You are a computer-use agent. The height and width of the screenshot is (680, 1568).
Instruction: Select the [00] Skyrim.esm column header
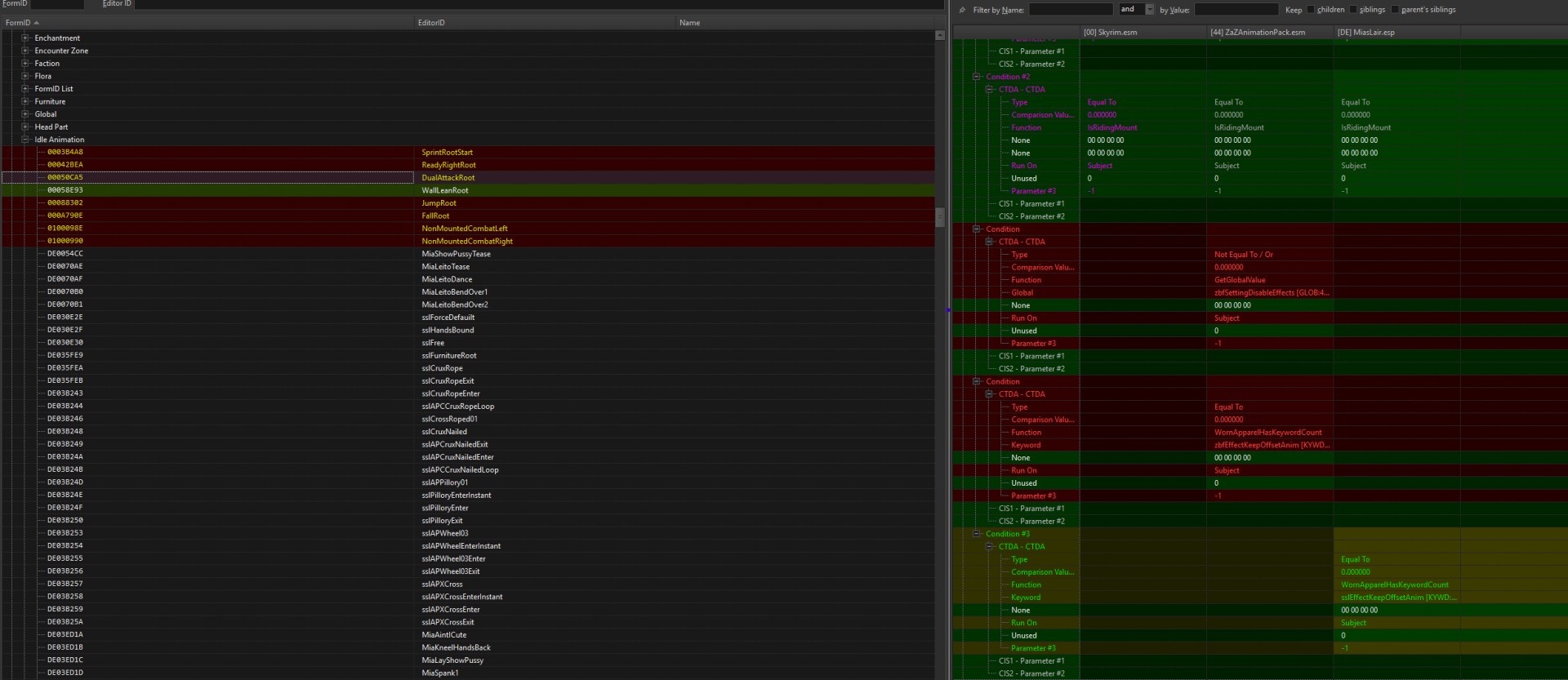[1143, 33]
